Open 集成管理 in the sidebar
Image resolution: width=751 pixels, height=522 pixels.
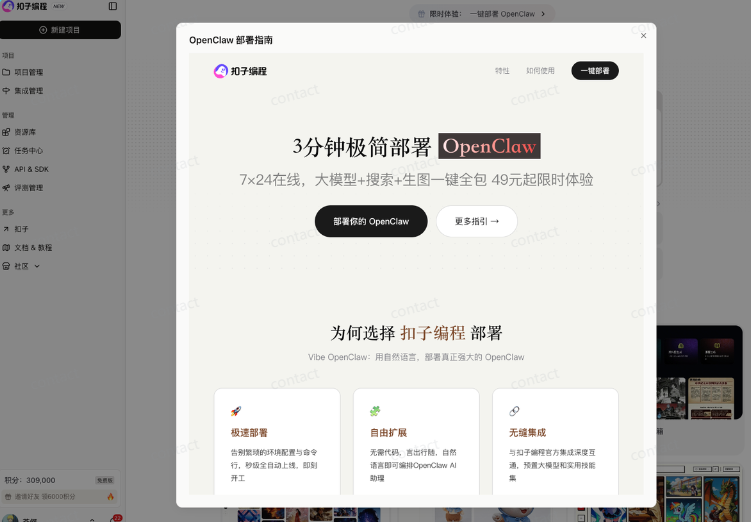(28, 90)
